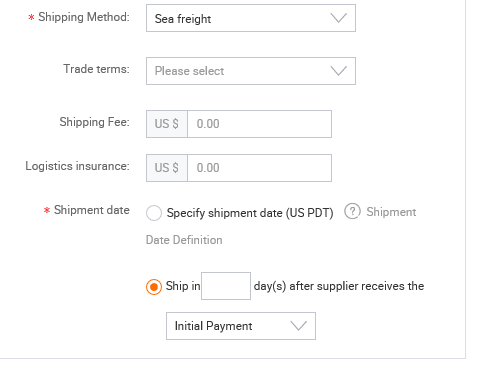
Task: Click the question mark help icon
Action: (x=352, y=212)
